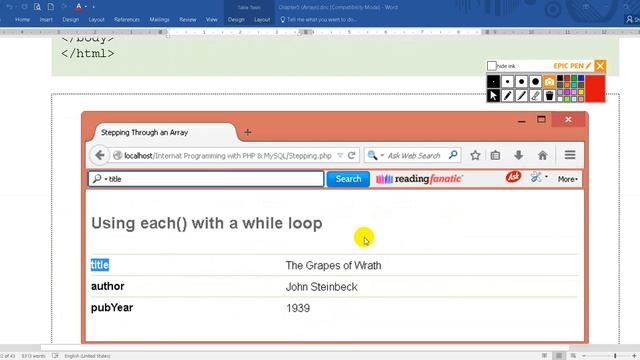Open the Font Color dropdown arrow
640x360 pixels.
click(86, 7)
